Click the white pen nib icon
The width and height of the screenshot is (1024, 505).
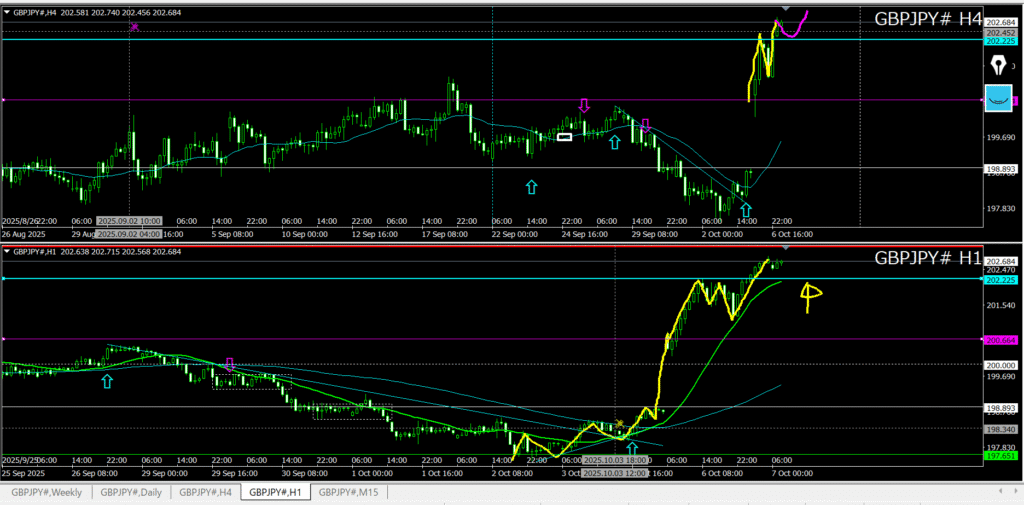pos(997,65)
